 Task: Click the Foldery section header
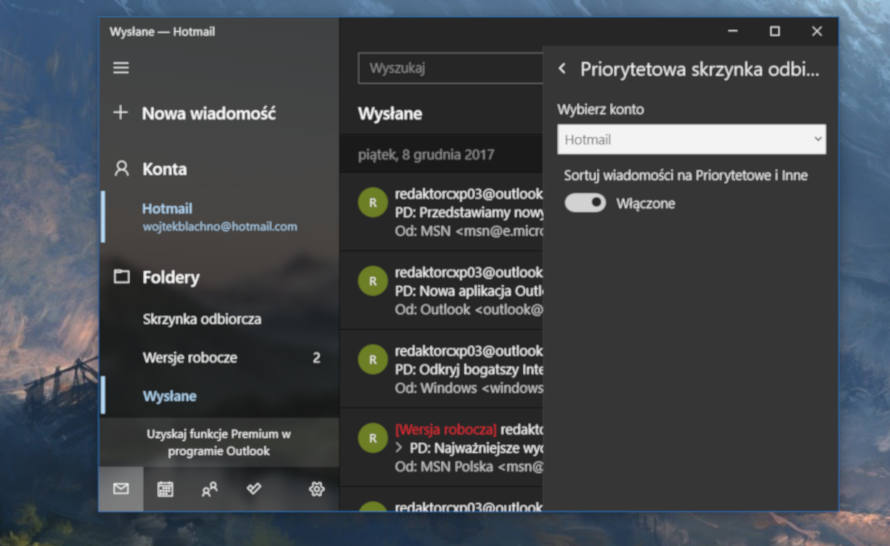171,278
